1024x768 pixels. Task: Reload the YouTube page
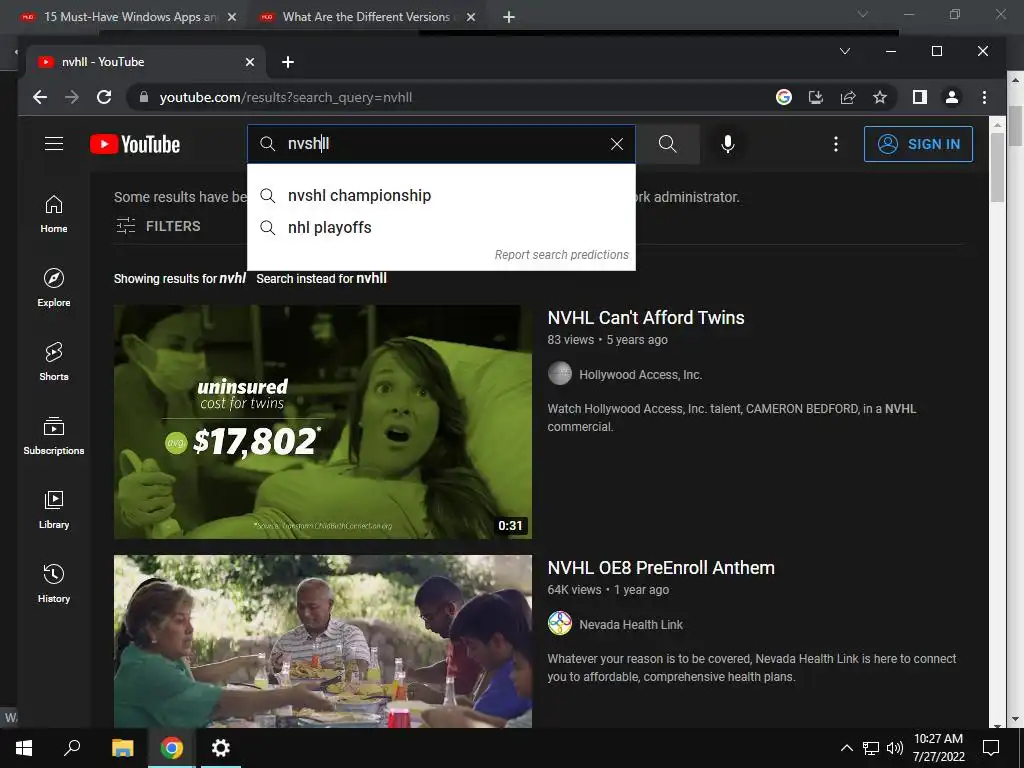point(104,97)
